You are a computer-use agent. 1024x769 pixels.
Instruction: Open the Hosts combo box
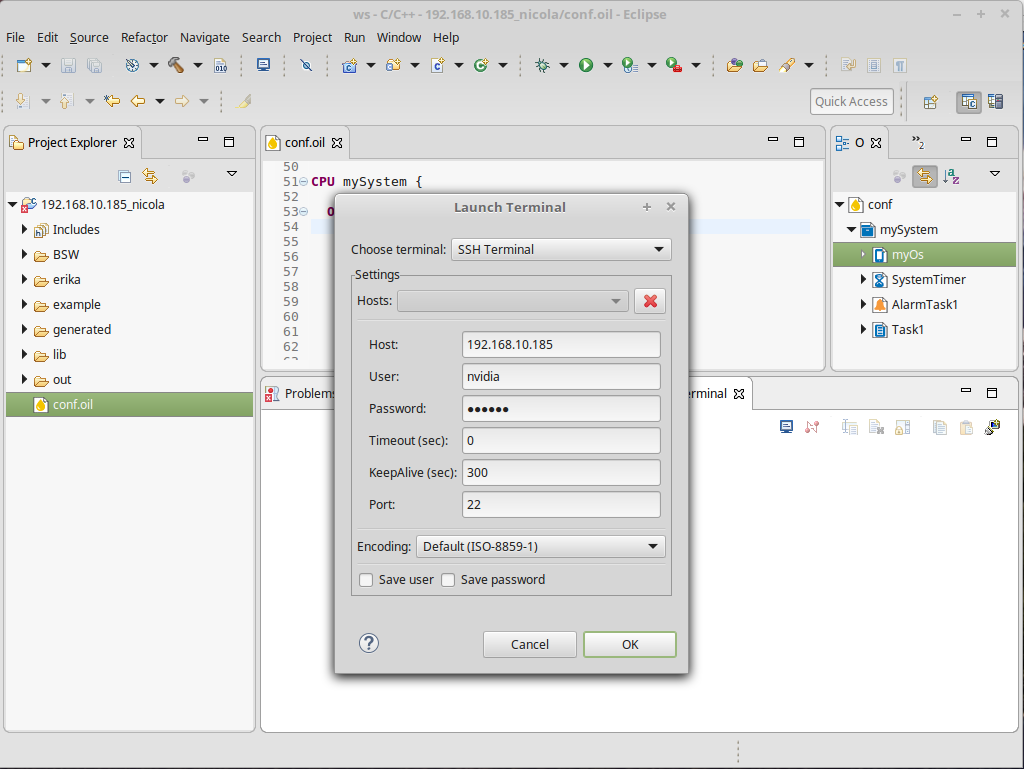[513, 301]
